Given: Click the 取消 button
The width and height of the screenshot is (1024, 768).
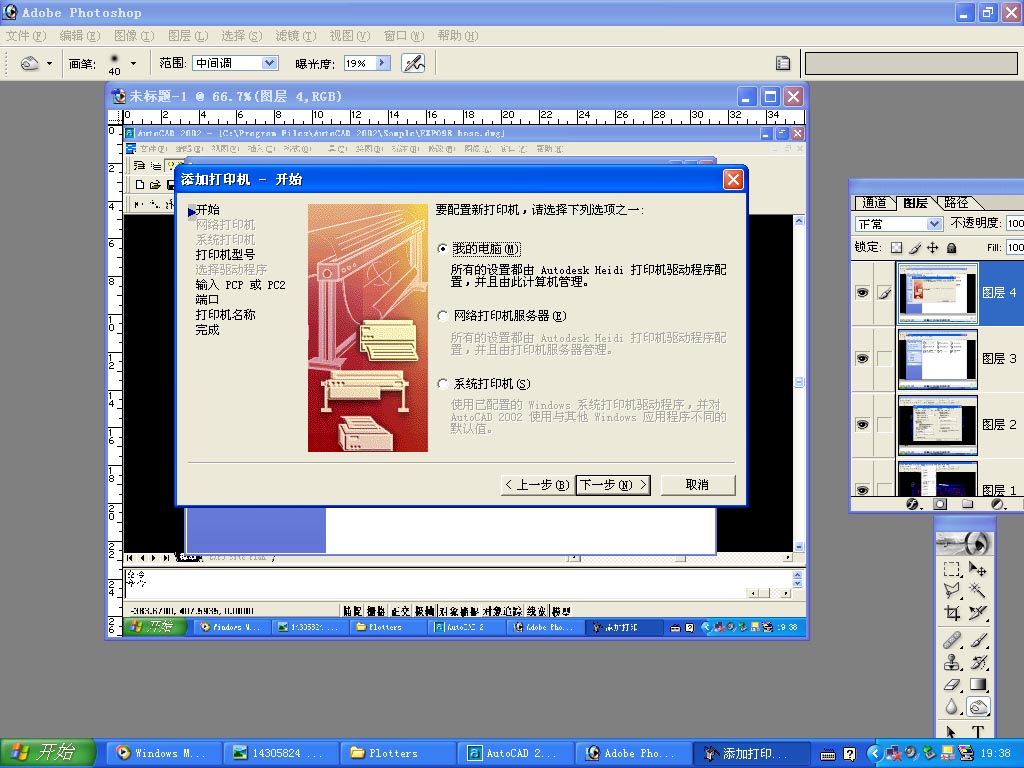Looking at the screenshot, I should 697,485.
